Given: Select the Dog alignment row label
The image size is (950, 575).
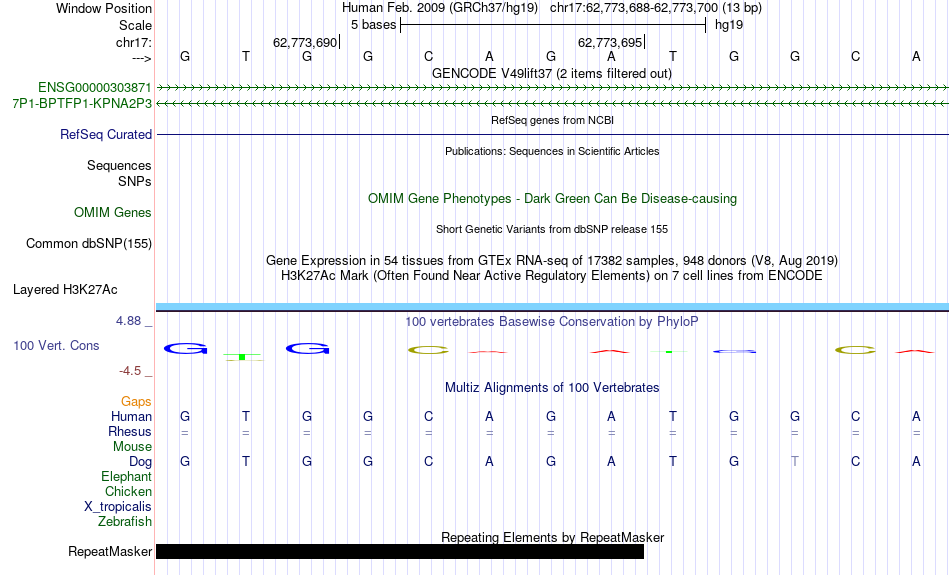Looking at the screenshot, I should pyautogui.click(x=140, y=462).
